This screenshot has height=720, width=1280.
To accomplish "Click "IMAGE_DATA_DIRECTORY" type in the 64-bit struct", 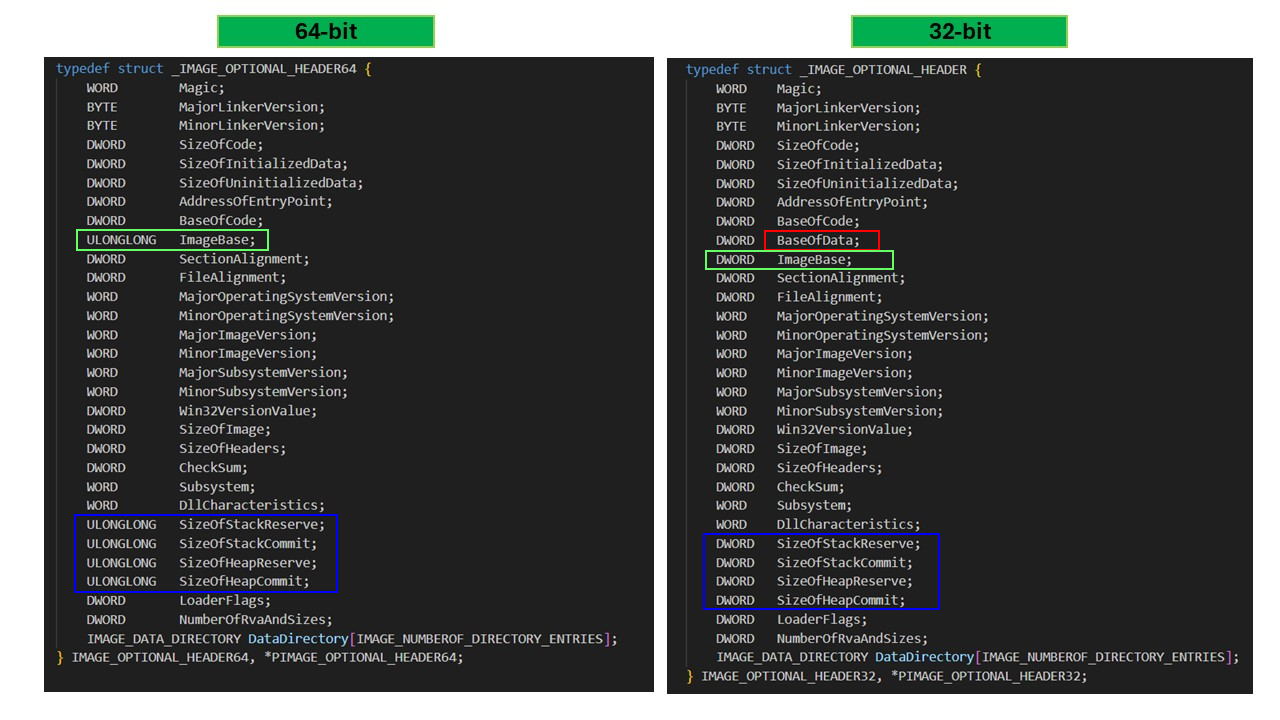I will [x=164, y=639].
